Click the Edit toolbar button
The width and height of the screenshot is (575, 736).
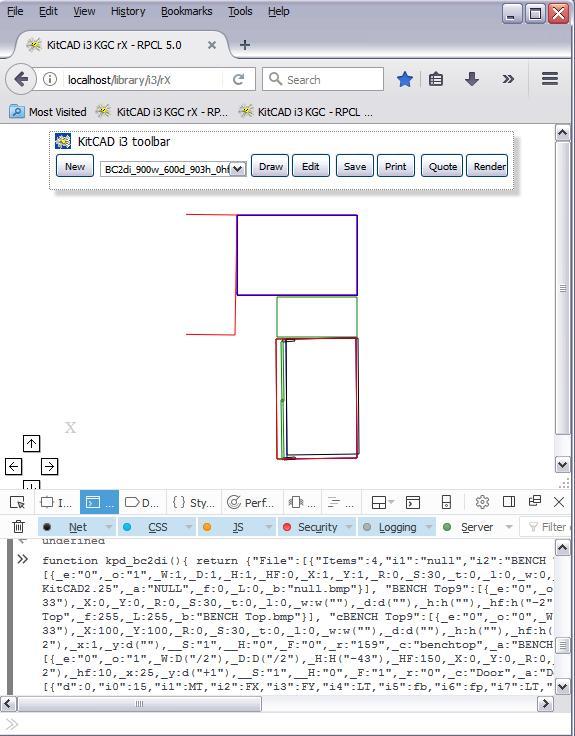(311, 166)
